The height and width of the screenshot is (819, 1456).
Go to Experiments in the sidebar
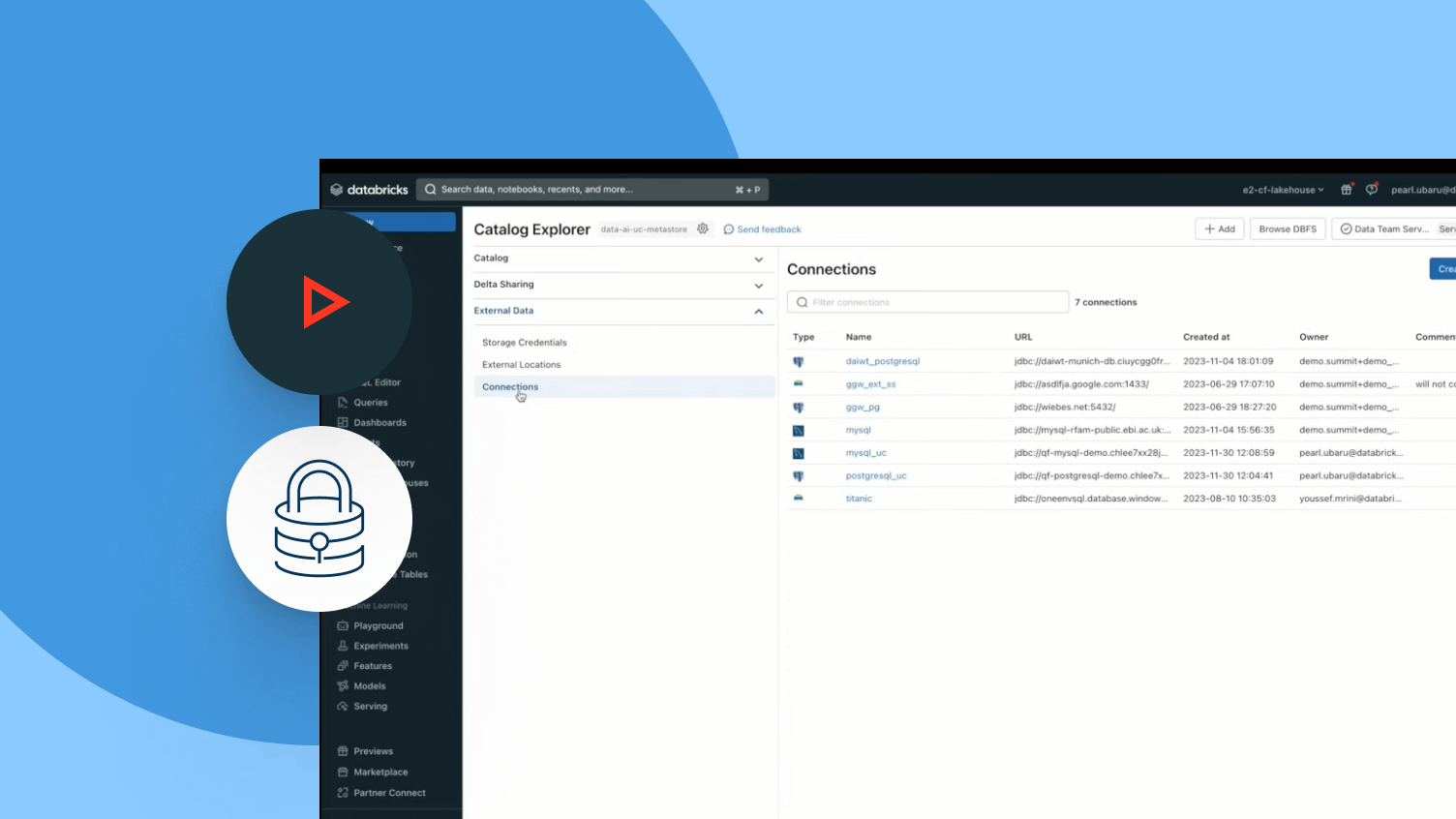(380, 647)
